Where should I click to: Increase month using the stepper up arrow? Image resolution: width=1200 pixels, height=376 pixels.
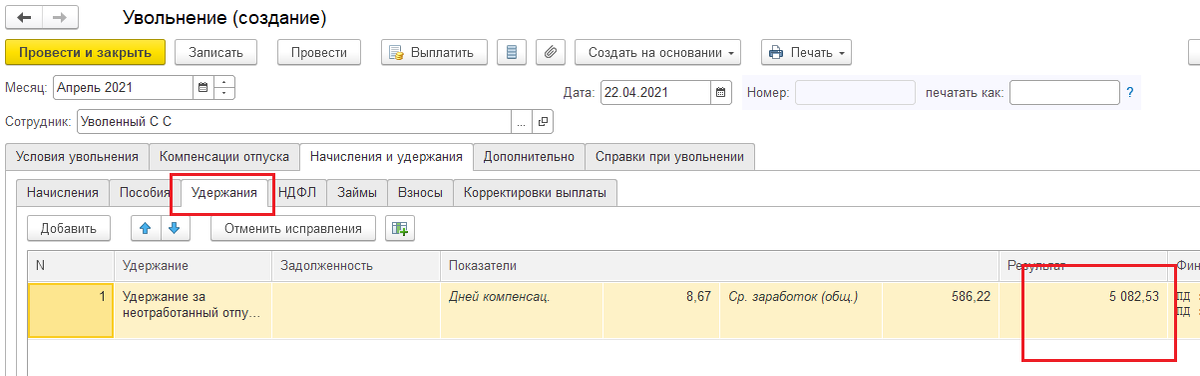225,82
